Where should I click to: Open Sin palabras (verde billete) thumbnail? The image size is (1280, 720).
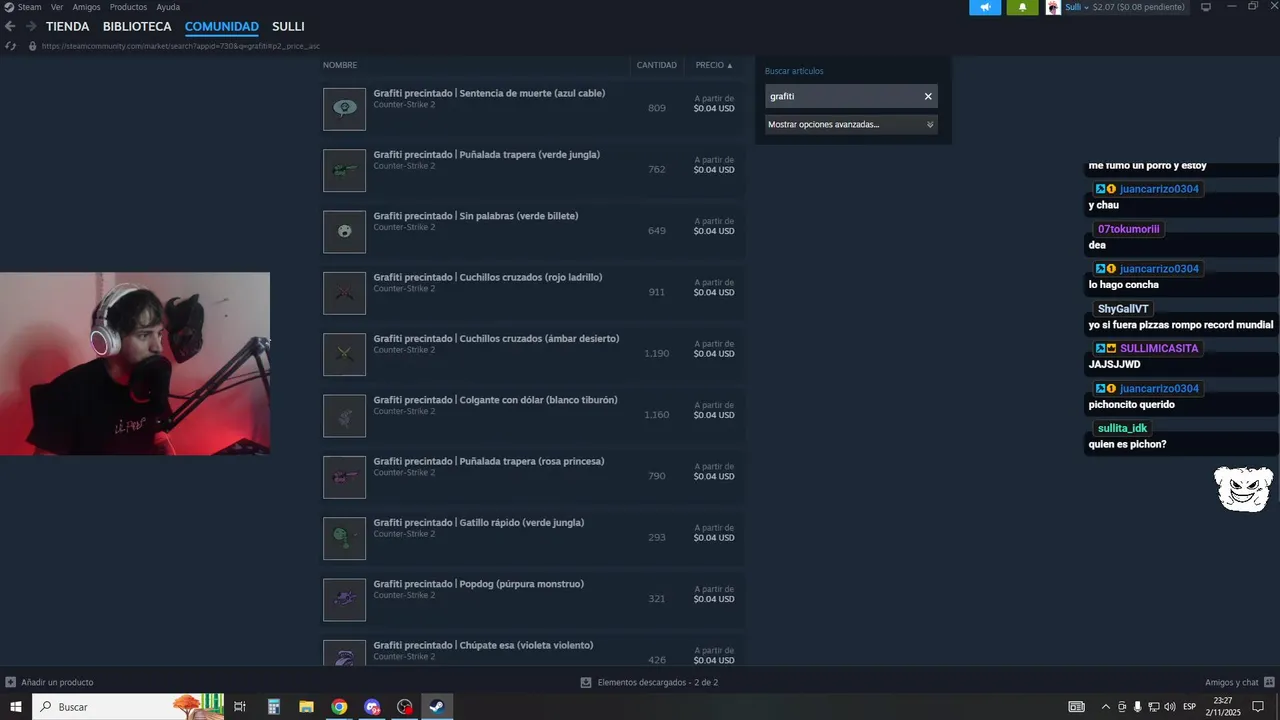(344, 231)
